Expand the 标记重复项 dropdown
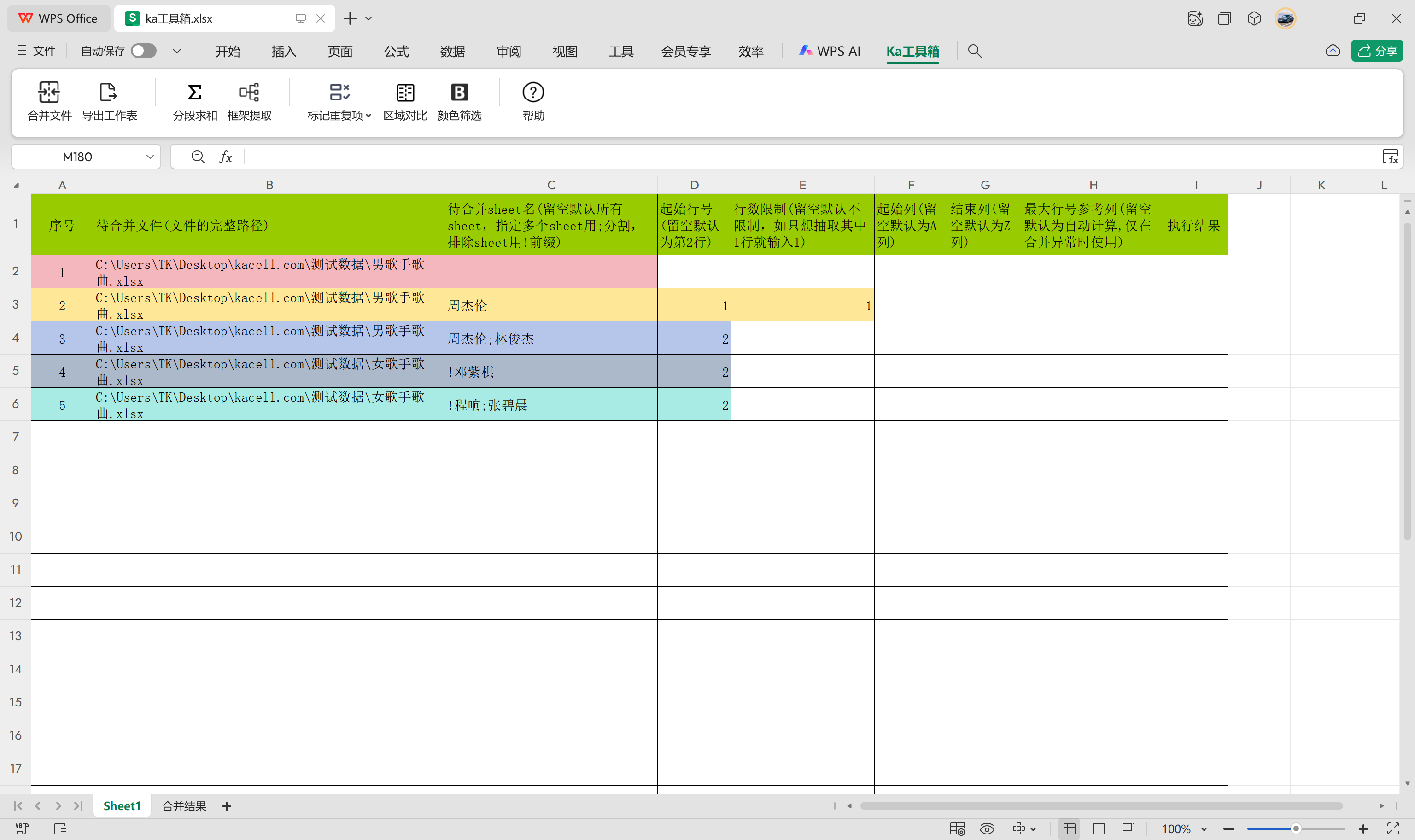This screenshot has width=1415, height=840. (368, 116)
